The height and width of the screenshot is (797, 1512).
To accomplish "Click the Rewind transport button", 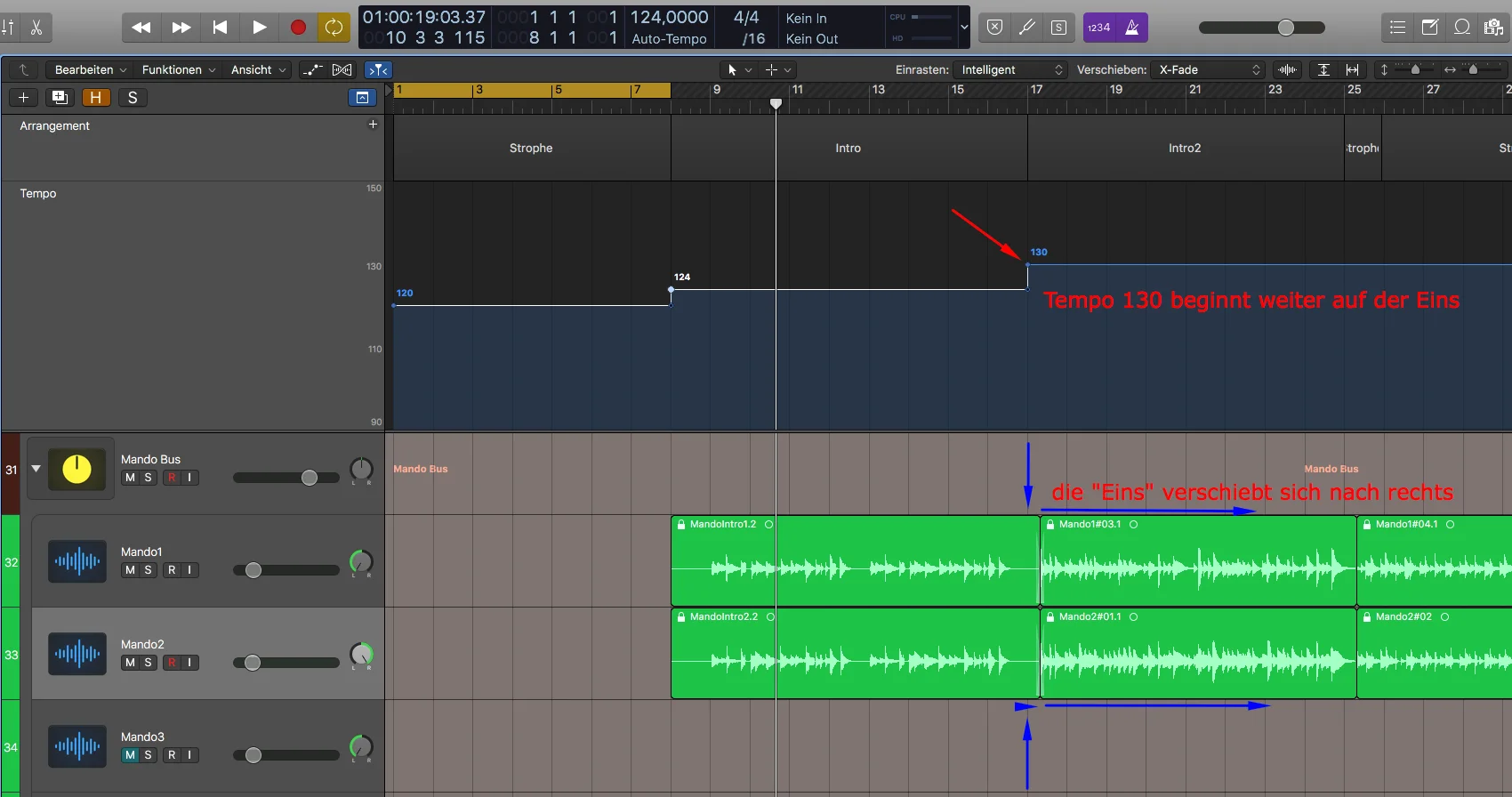I will pos(141,28).
